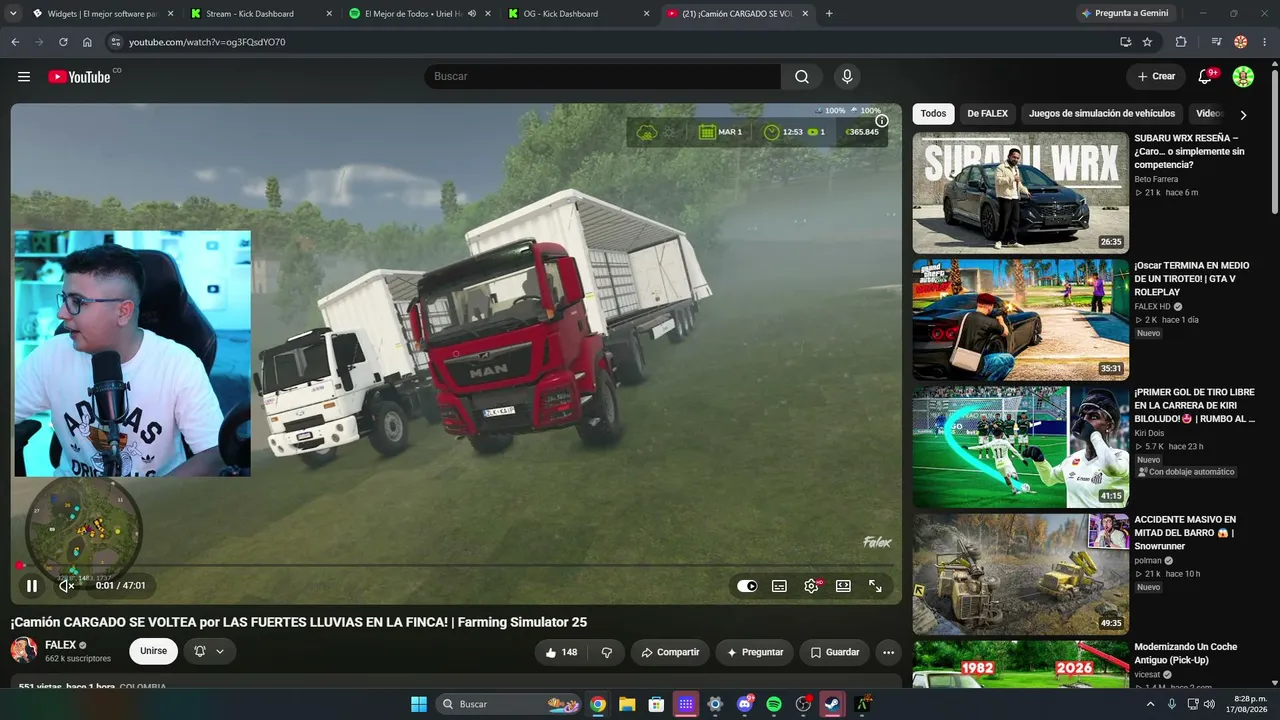This screenshot has width=1280, height=720.
Task: Switch to Stream - Kick Dashboard tab
Action: 260,14
